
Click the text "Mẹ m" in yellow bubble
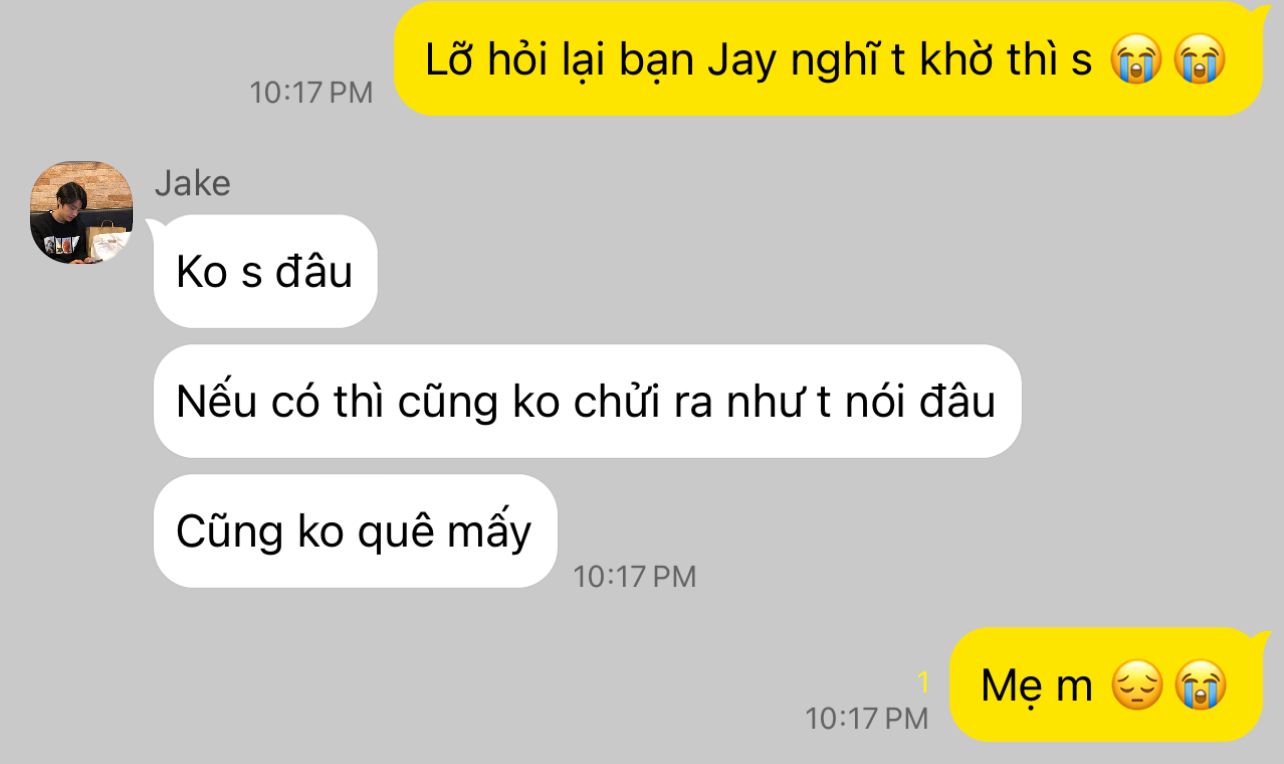(x=1036, y=686)
